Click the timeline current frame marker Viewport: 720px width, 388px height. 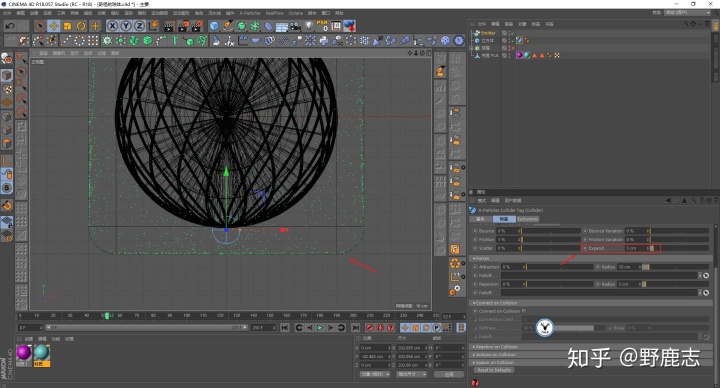(x=107, y=316)
